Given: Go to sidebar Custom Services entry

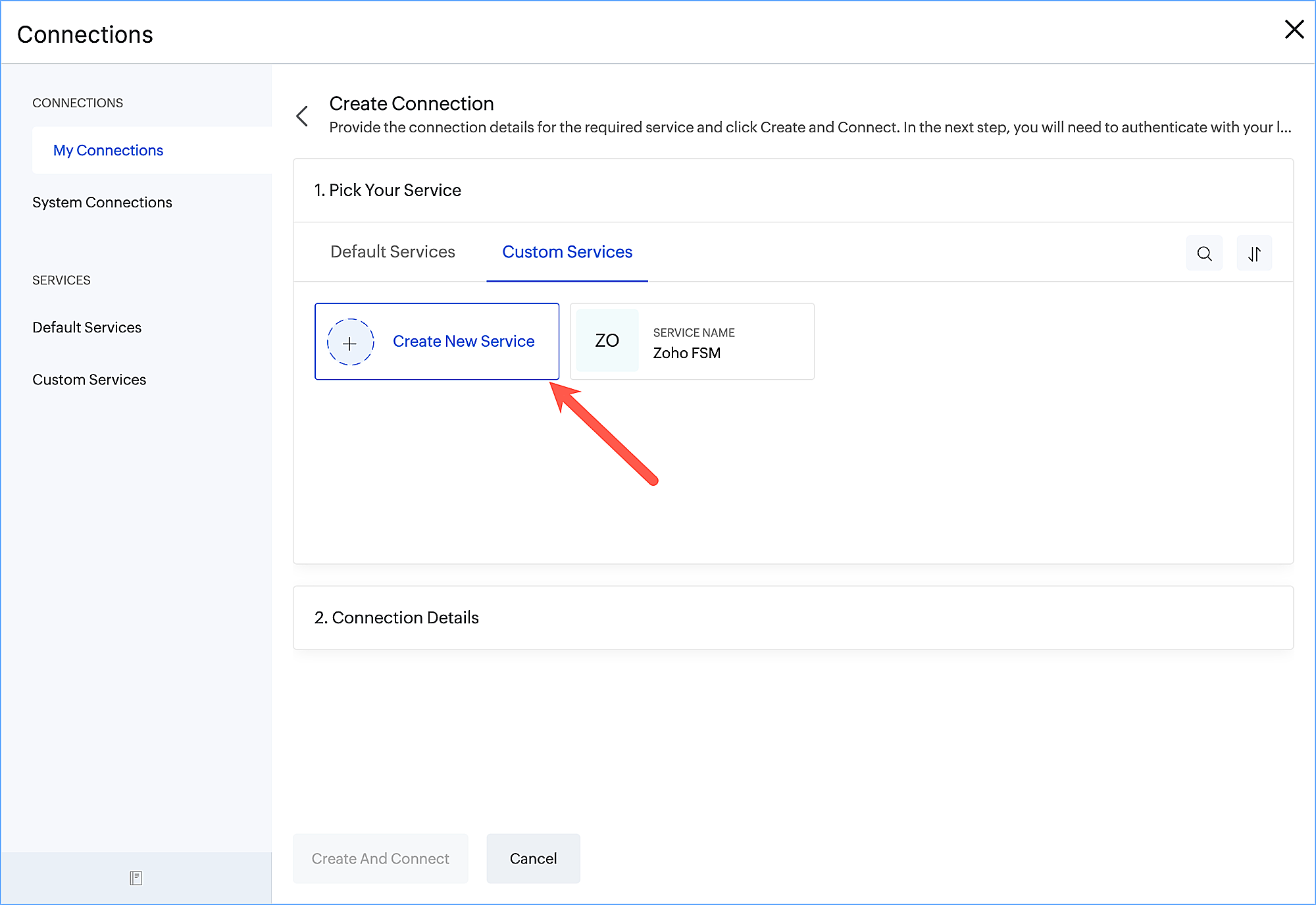Looking at the screenshot, I should click(89, 380).
